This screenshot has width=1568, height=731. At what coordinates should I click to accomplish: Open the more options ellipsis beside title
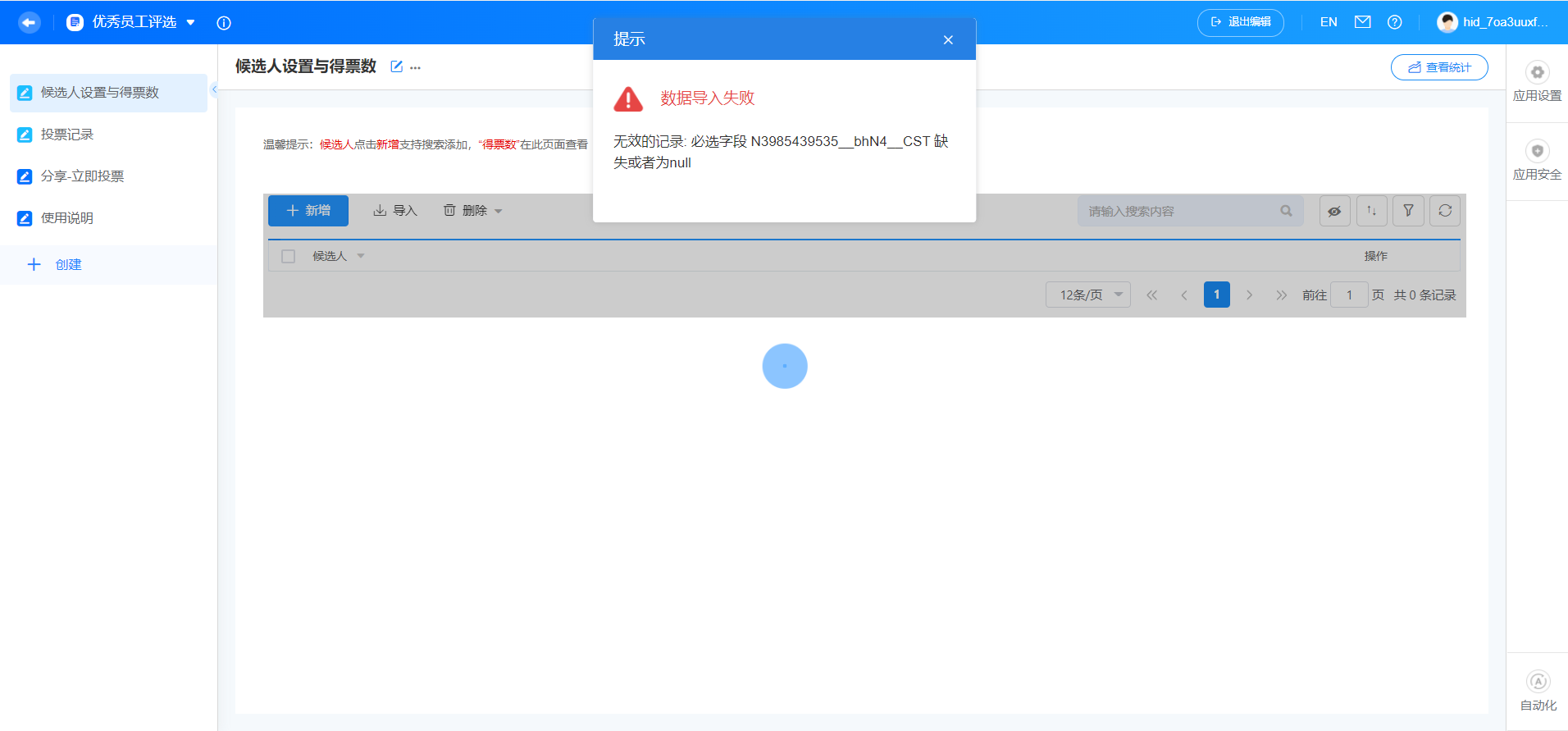(x=416, y=67)
